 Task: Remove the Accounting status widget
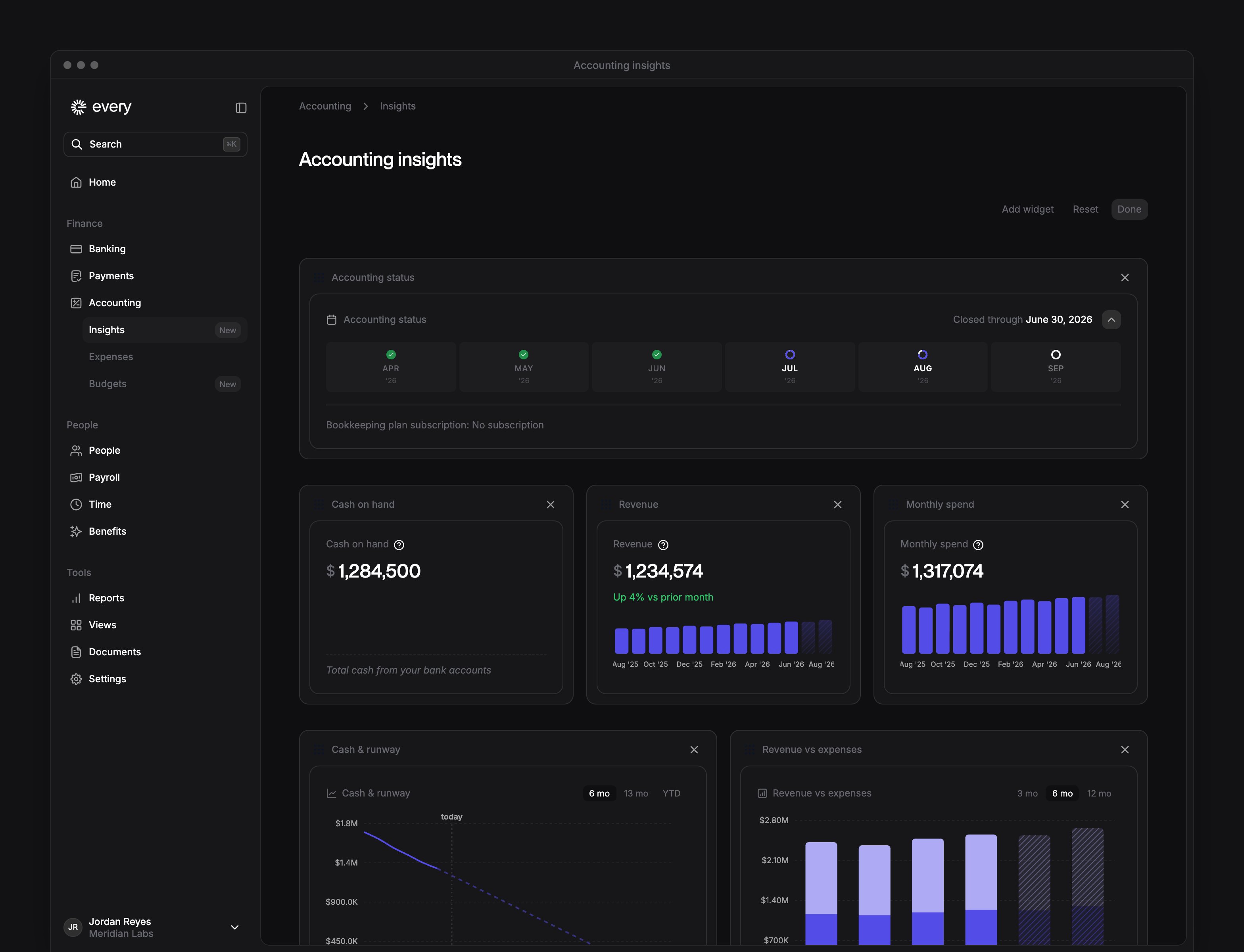(x=1125, y=278)
